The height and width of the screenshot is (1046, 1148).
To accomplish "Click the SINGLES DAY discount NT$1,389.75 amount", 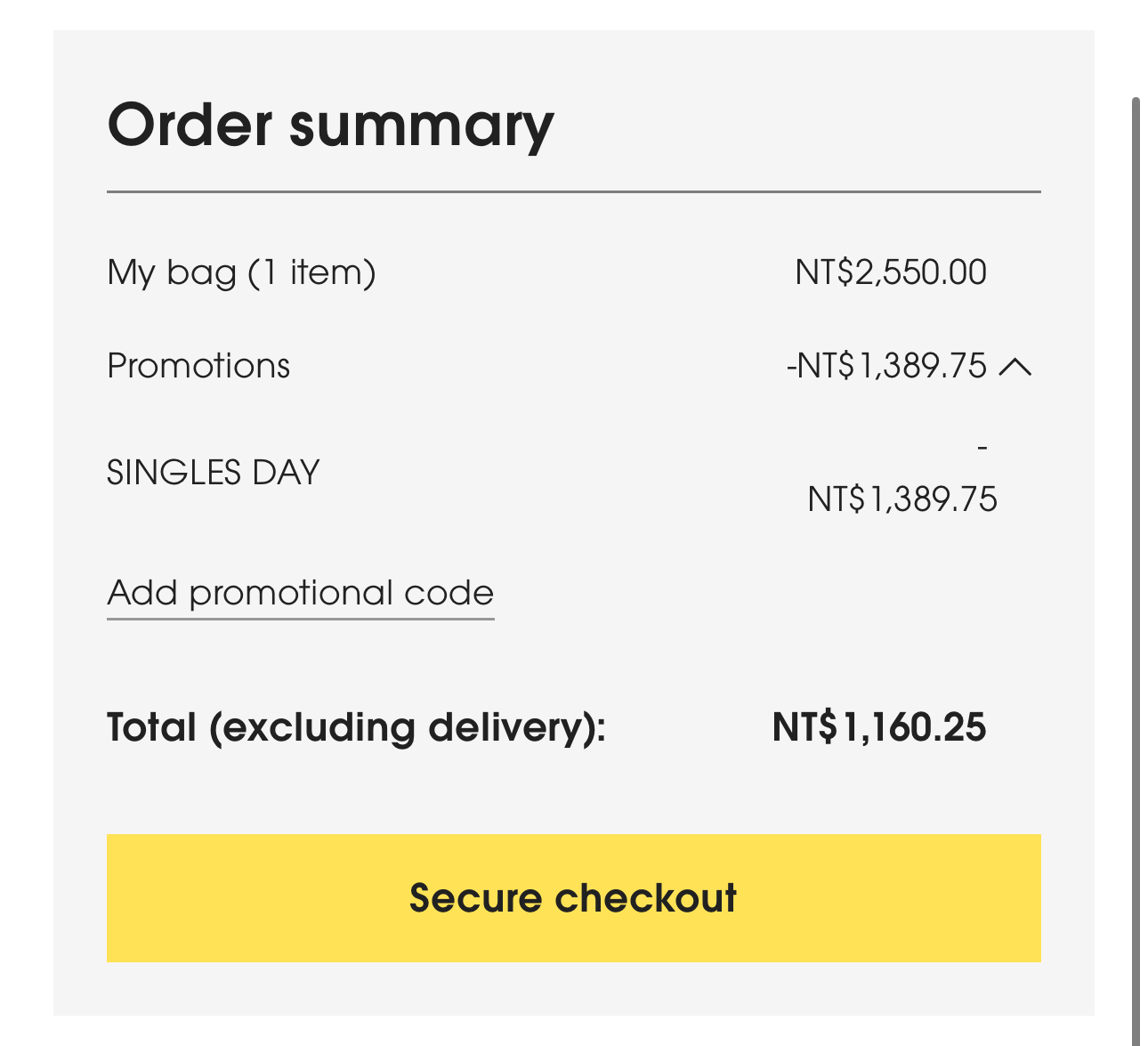I will click(902, 499).
